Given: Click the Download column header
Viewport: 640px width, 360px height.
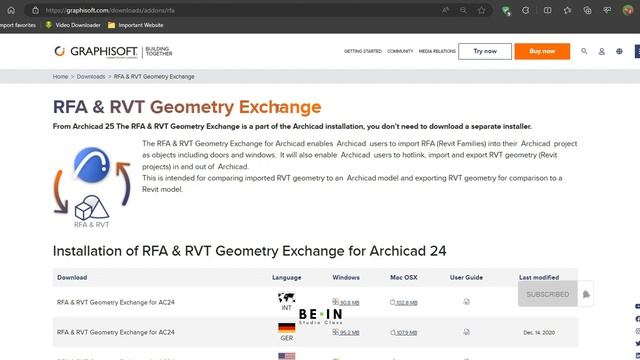Looking at the screenshot, I should (x=72, y=278).
